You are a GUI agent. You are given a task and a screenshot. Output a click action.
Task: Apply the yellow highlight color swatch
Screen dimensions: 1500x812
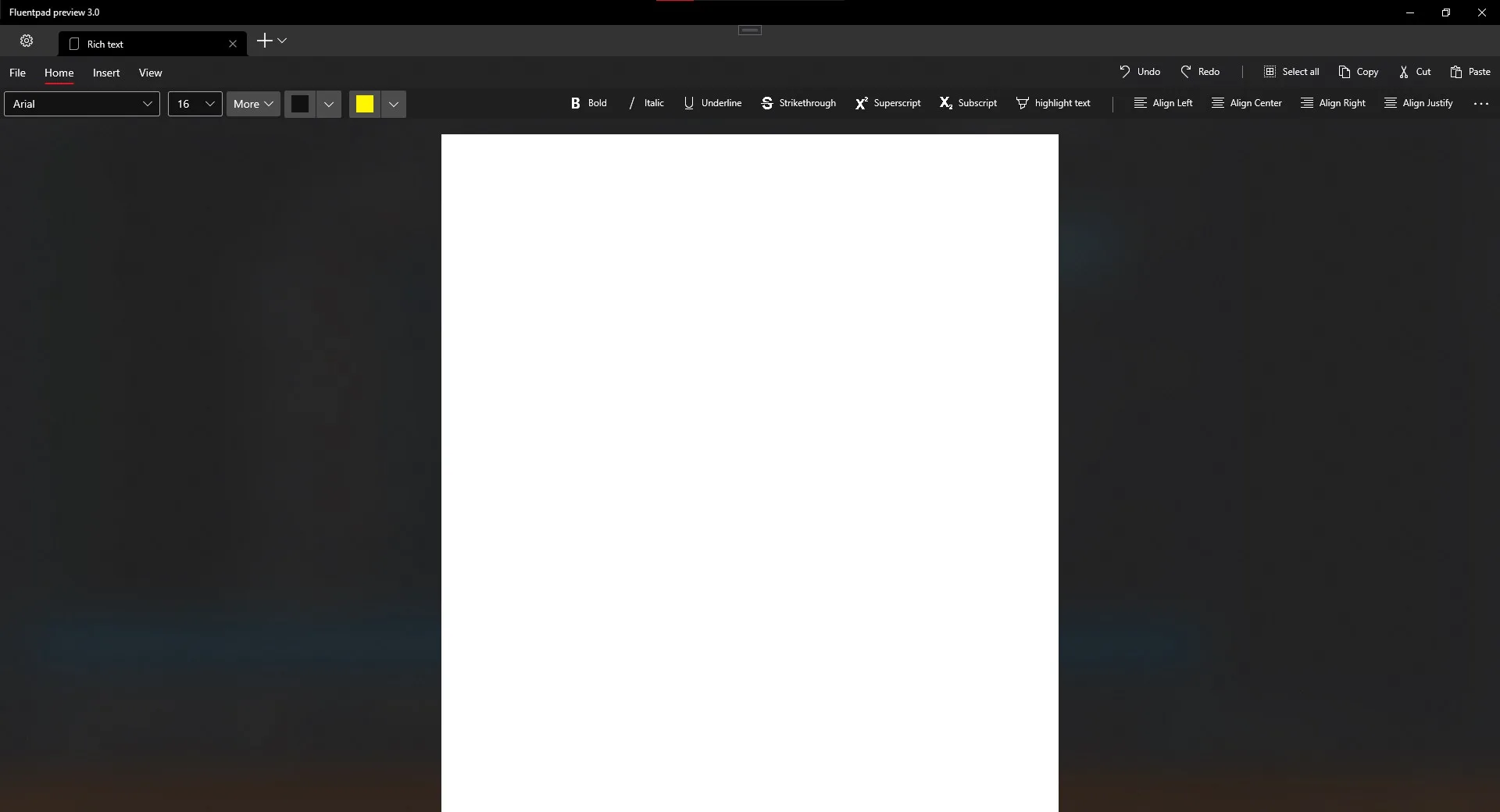[x=365, y=104]
